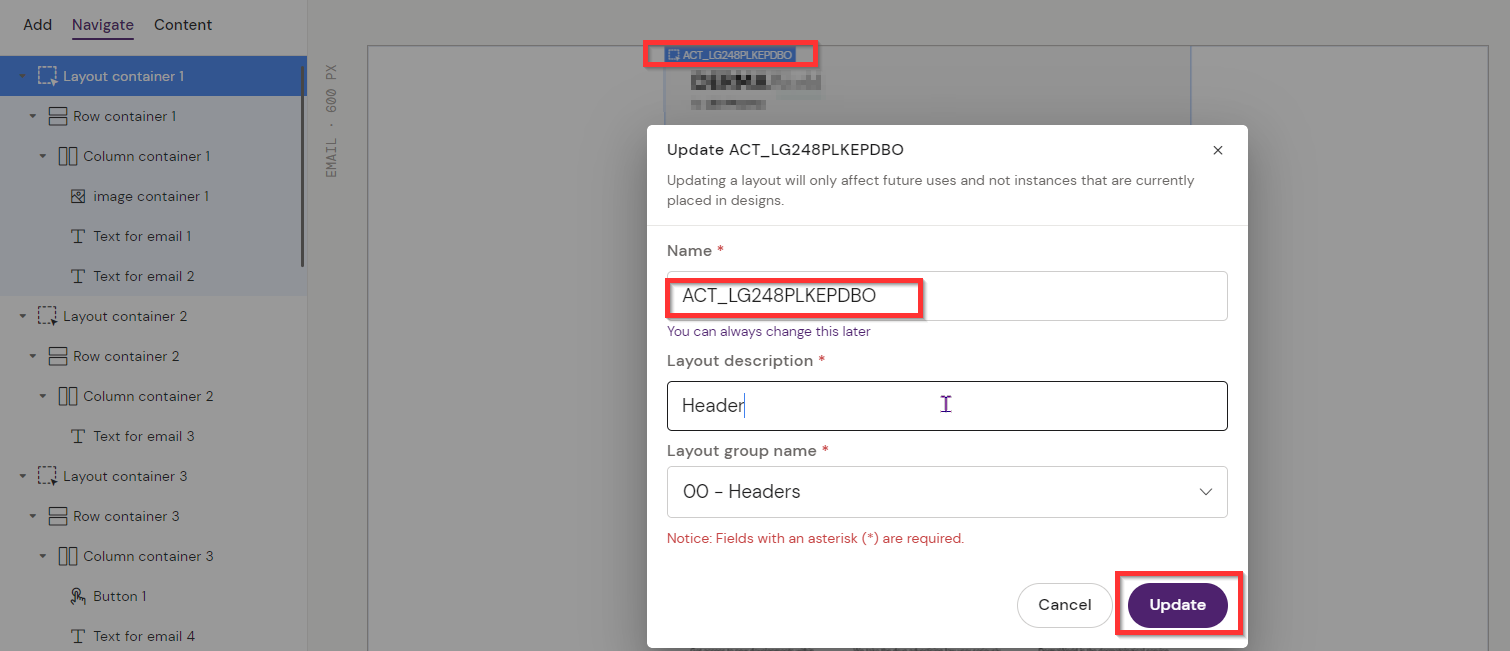Collapse Layout container 1 tree arrow

tap(23, 76)
